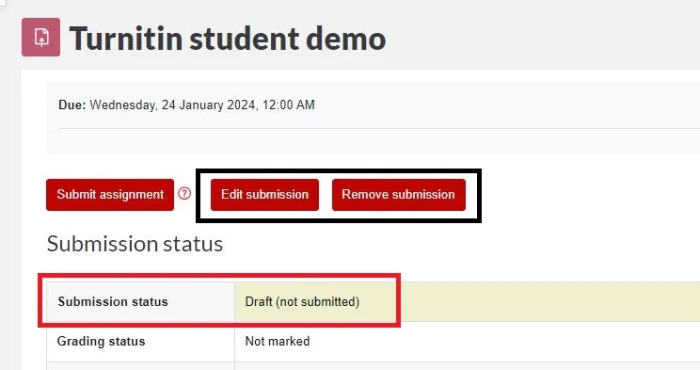Click the word Turnitin in the heading
The width and height of the screenshot is (700, 370).
pyautogui.click(x=126, y=38)
